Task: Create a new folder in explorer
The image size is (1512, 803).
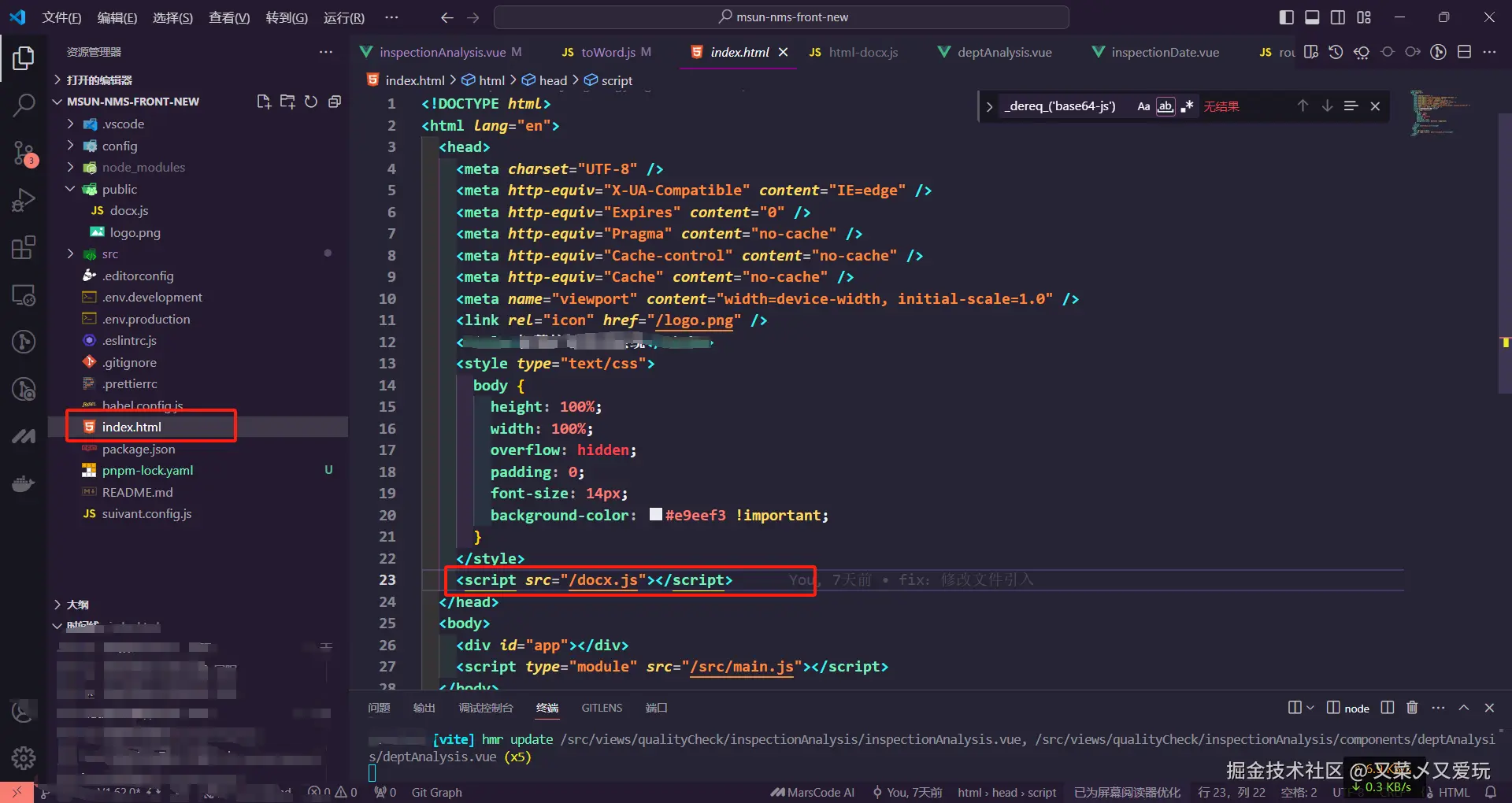Action: (x=287, y=102)
